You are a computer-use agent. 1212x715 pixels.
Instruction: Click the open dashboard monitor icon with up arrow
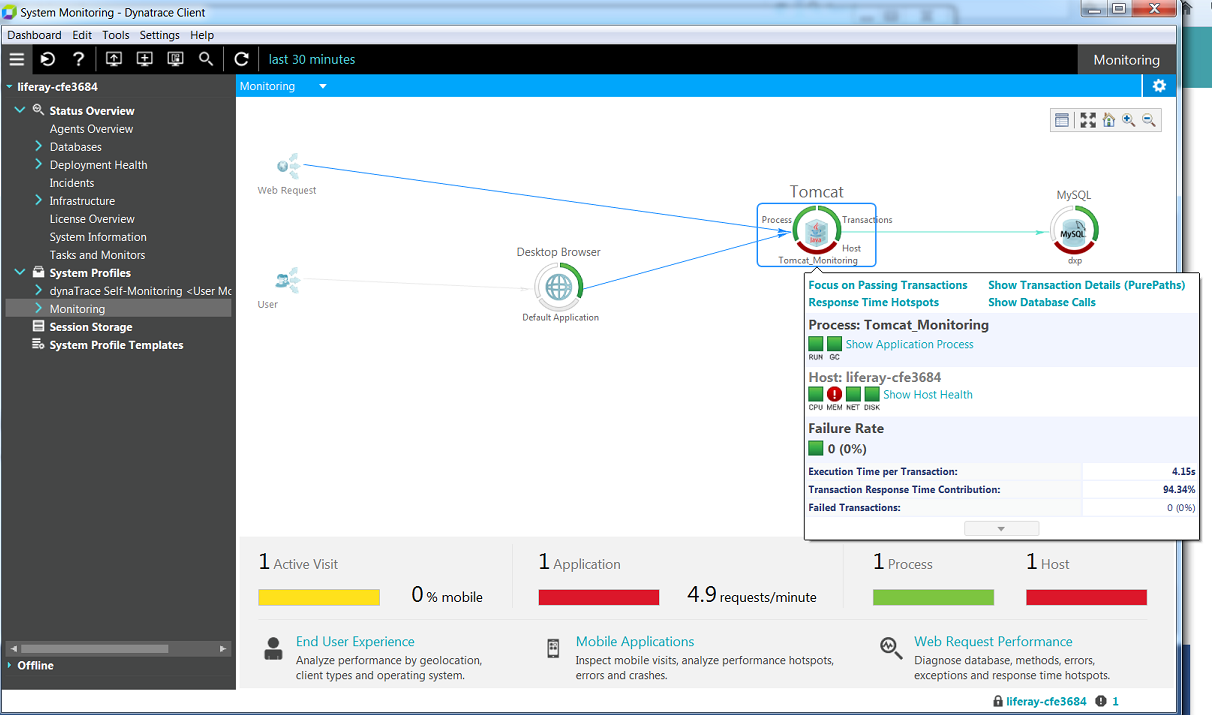click(x=114, y=59)
